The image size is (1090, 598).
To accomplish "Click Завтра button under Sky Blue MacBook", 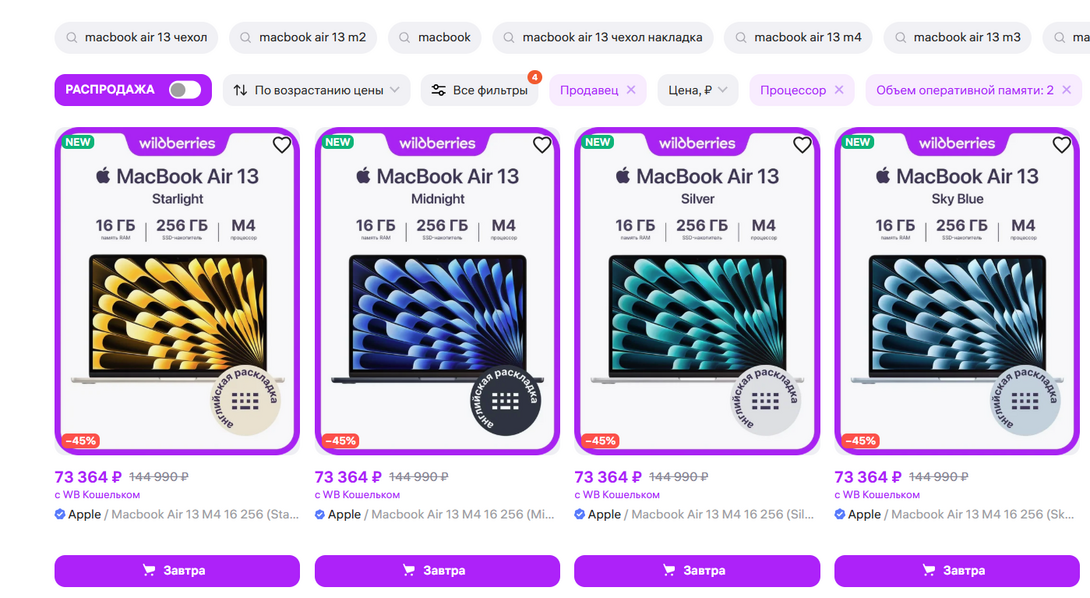I will click(x=957, y=570).
